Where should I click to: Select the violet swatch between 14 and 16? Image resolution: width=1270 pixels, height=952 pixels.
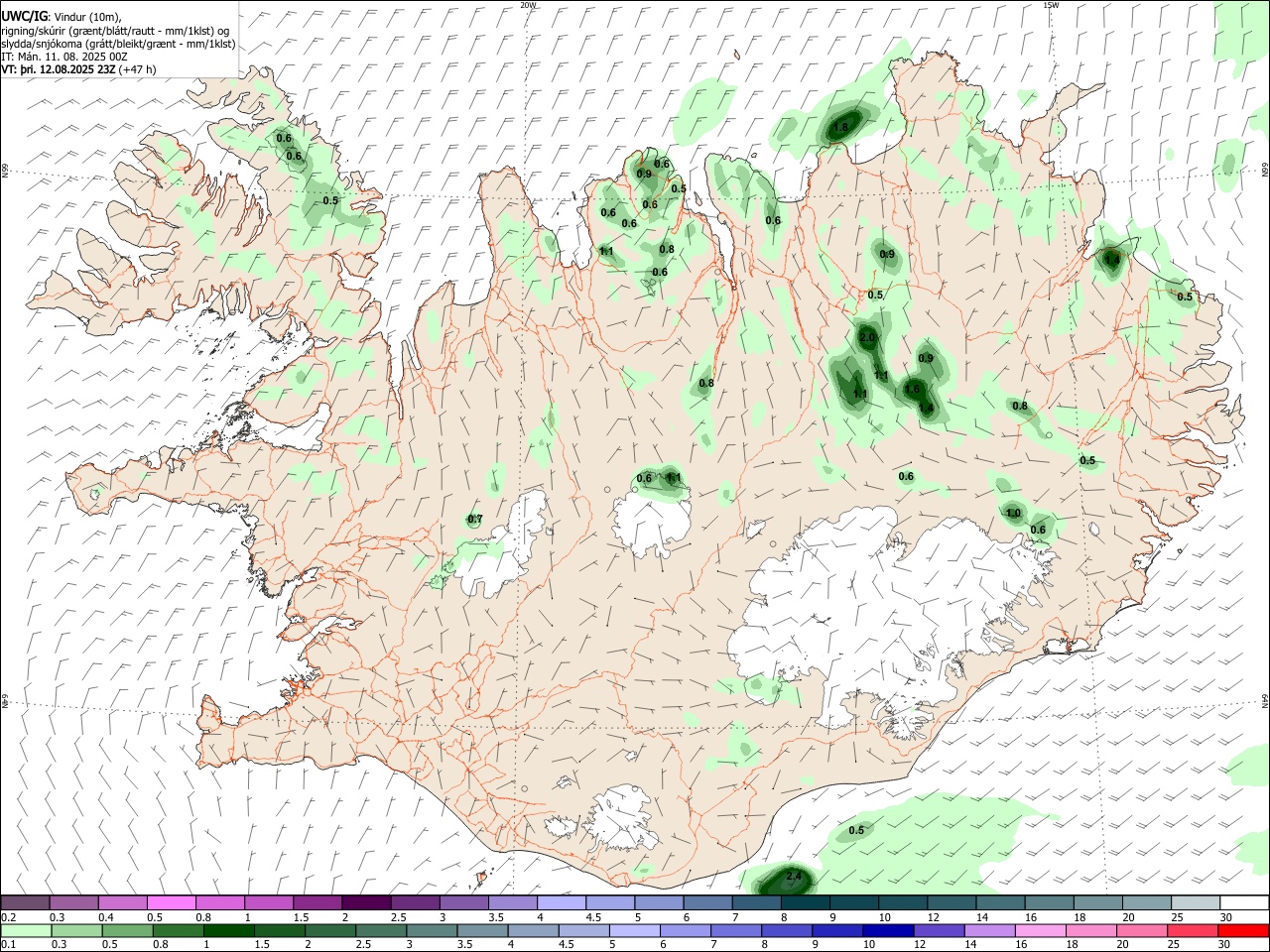click(989, 930)
